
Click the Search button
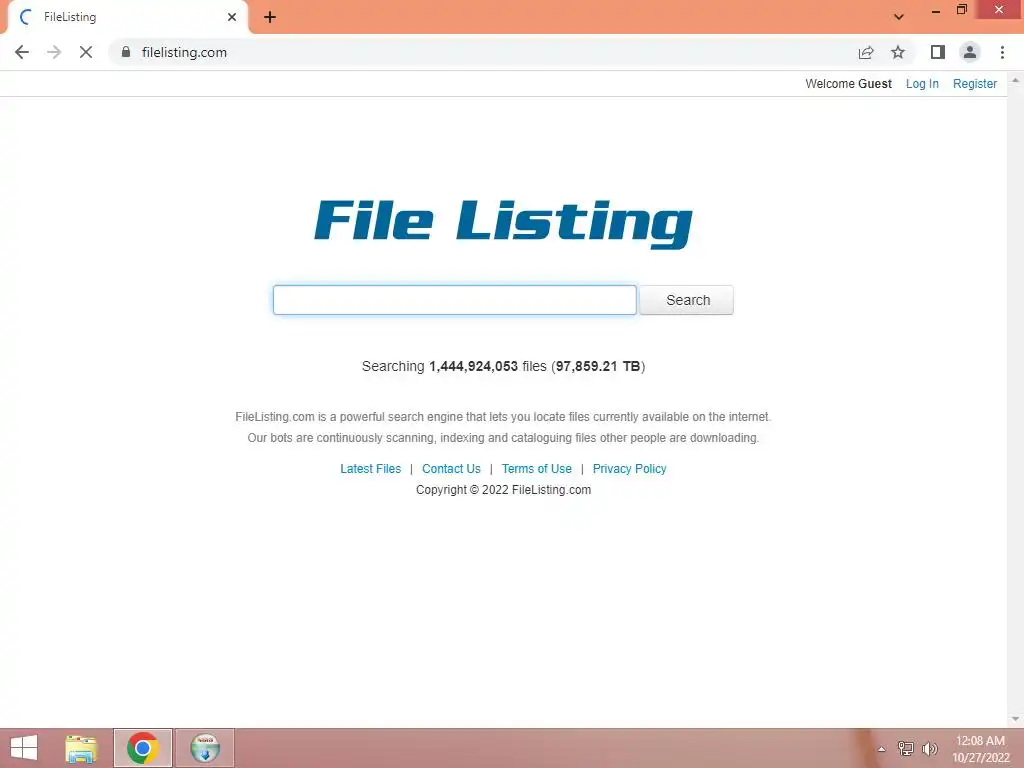pyautogui.click(x=686, y=300)
